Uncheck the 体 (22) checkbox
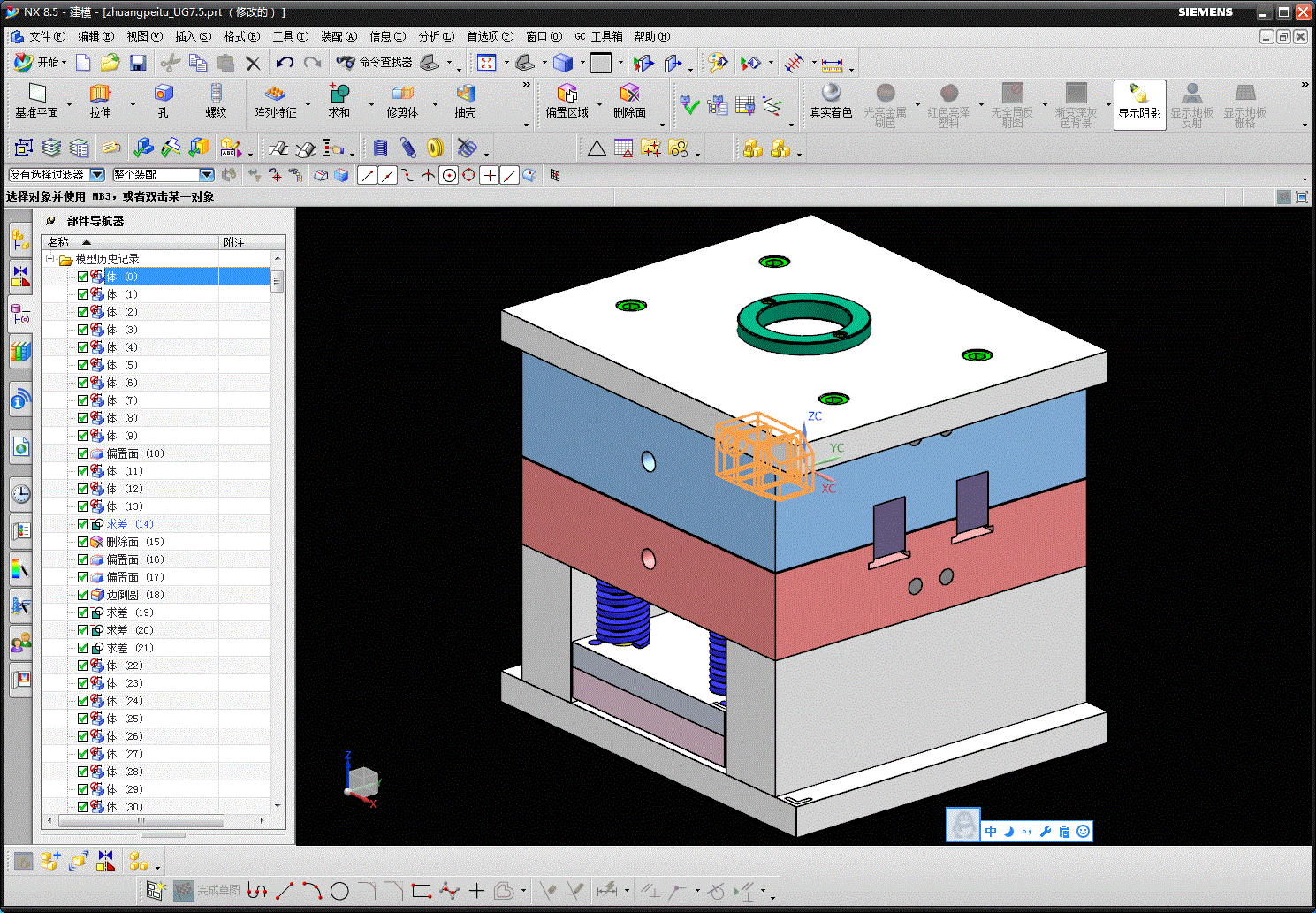This screenshot has height=913, width=1316. coord(83,666)
